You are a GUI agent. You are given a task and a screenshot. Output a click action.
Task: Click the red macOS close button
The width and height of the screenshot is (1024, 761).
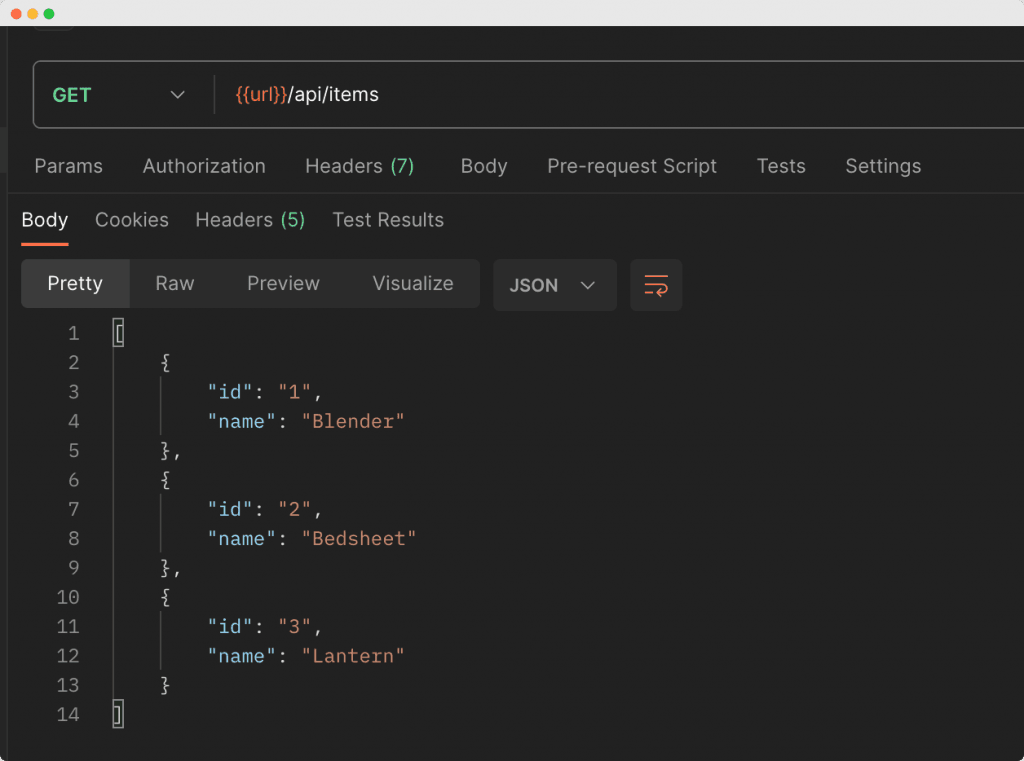[x=16, y=14]
